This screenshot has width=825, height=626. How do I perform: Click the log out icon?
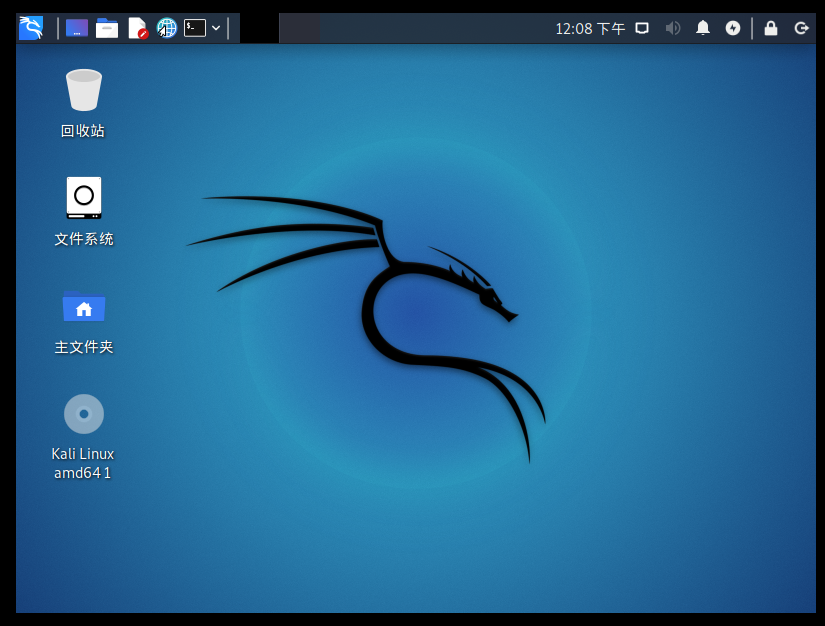801,28
